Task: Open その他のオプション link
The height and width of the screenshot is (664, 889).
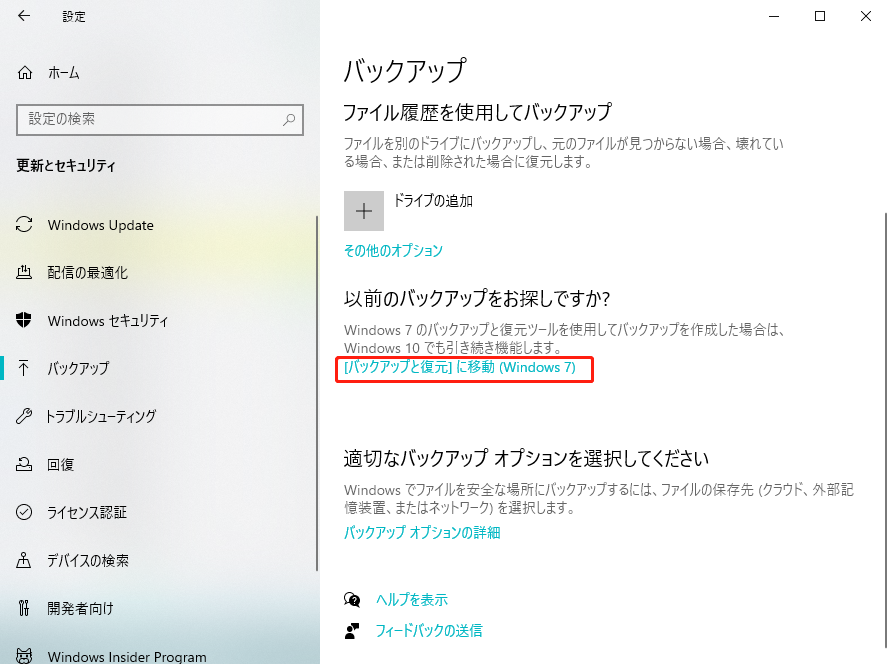Action: pos(393,251)
